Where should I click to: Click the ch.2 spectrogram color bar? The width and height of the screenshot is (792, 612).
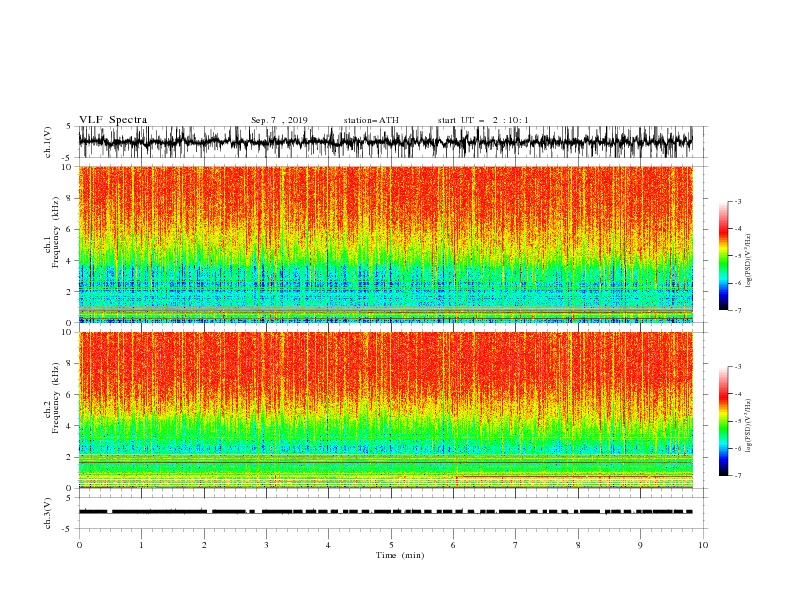pyautogui.click(x=724, y=421)
